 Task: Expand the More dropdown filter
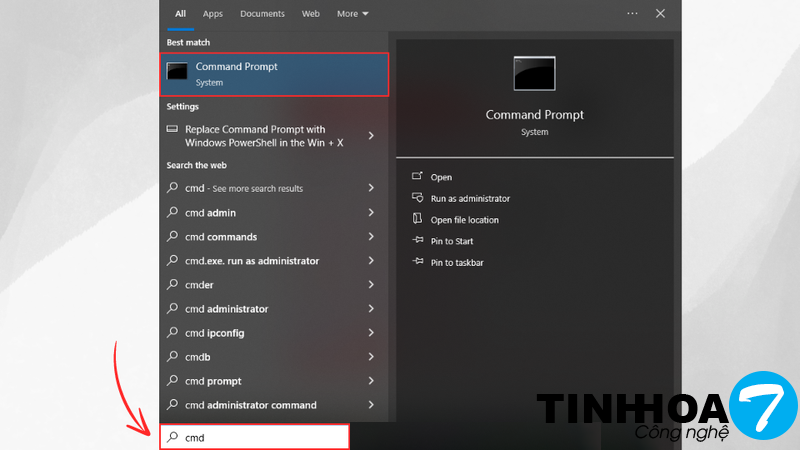coord(352,14)
